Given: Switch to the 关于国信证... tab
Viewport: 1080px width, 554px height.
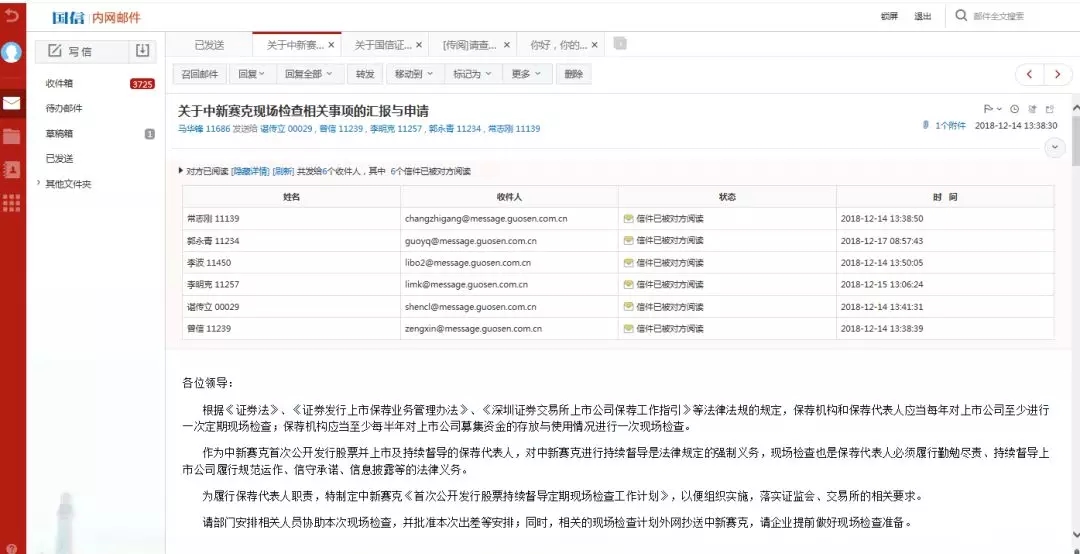Looking at the screenshot, I should [383, 45].
